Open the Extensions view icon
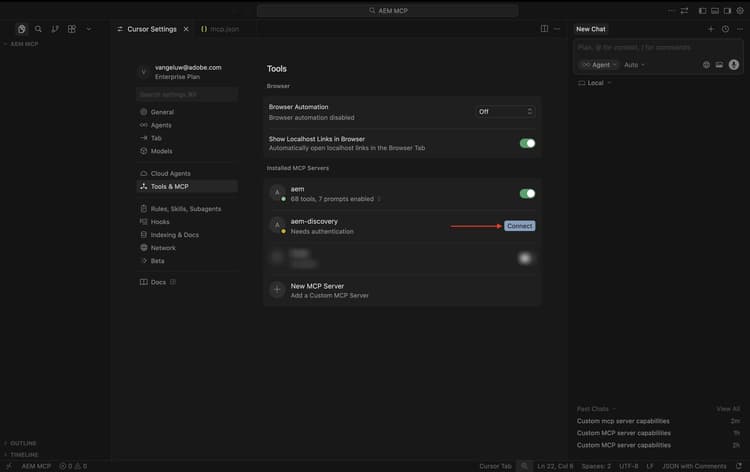 [72, 29]
